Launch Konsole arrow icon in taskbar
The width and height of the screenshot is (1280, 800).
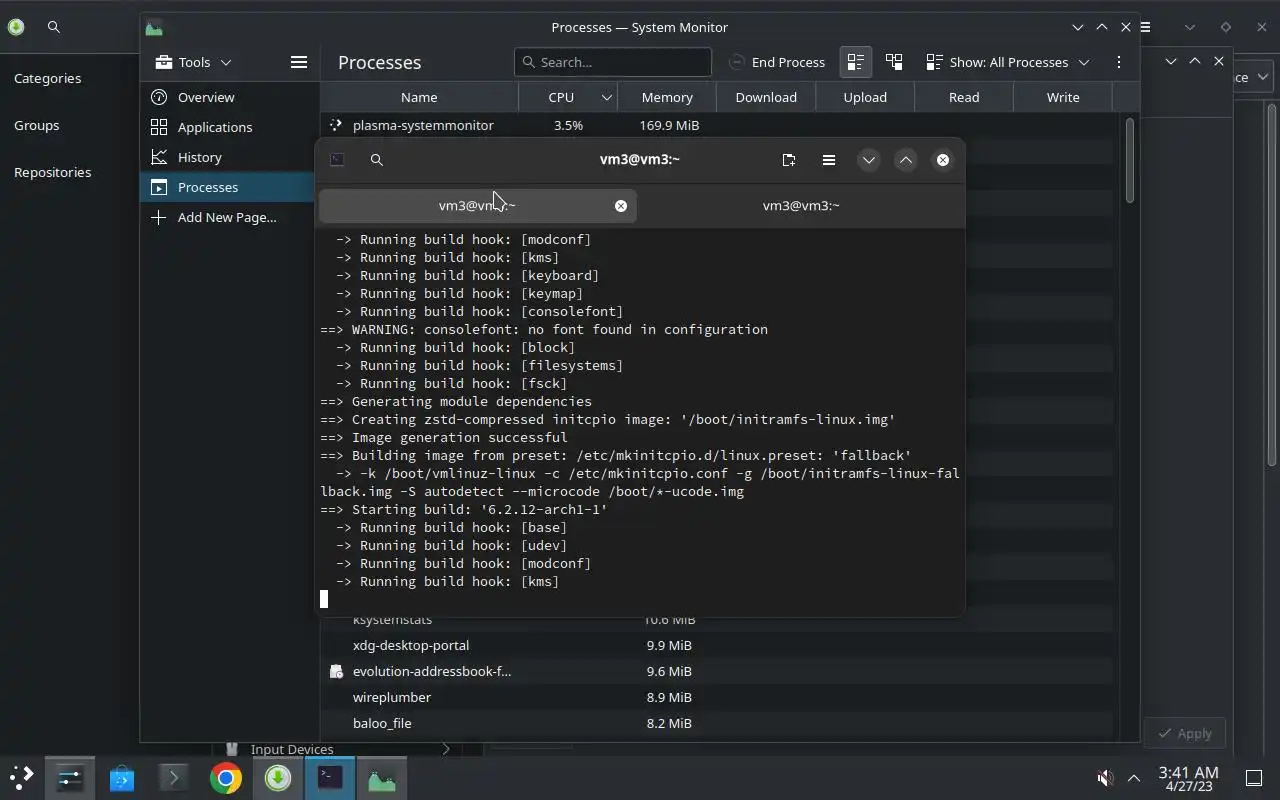[x=173, y=777]
